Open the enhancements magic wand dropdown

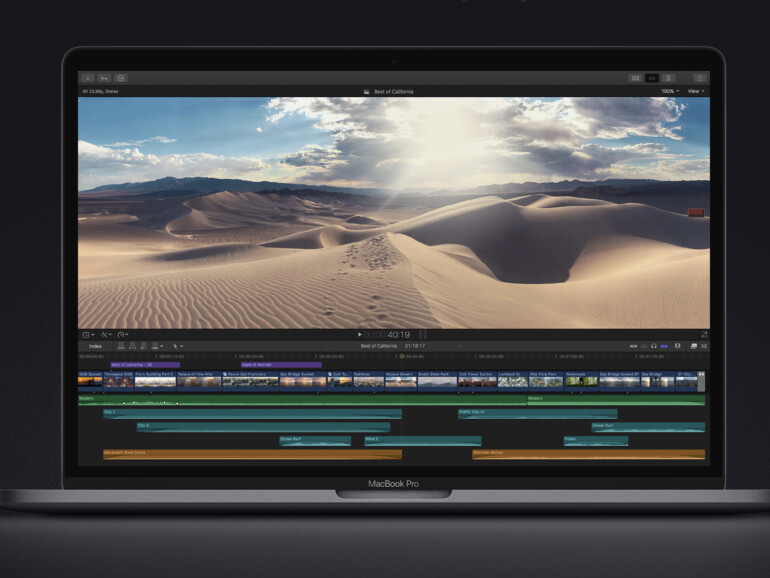106,335
